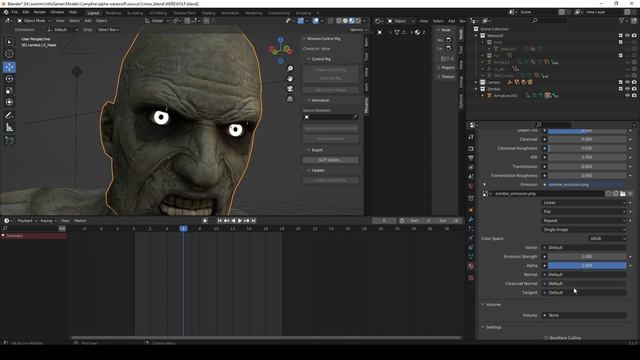This screenshot has height=360, width=640.
Task: Enable the Backface Culling checkbox
Action: coord(546,338)
